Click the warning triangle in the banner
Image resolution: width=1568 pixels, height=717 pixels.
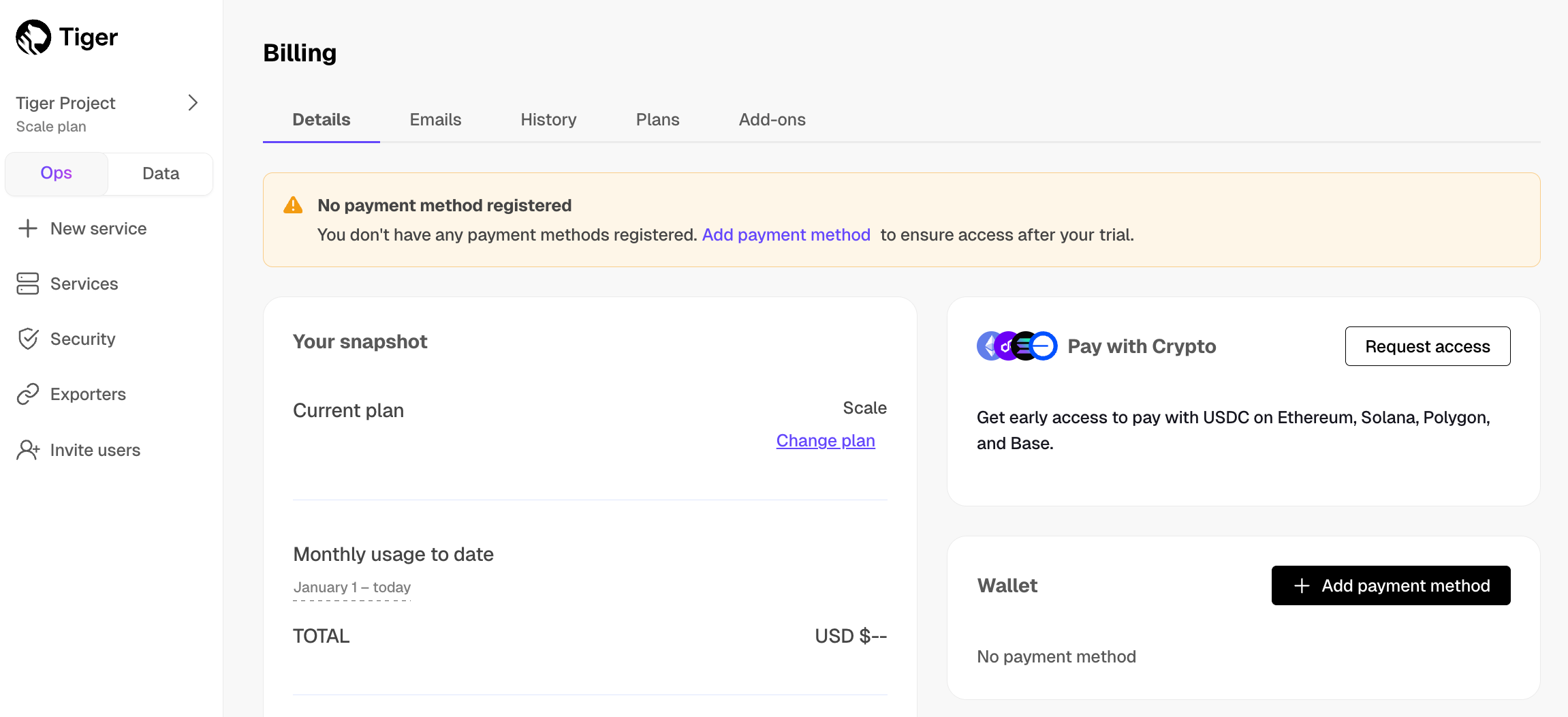tap(292, 204)
